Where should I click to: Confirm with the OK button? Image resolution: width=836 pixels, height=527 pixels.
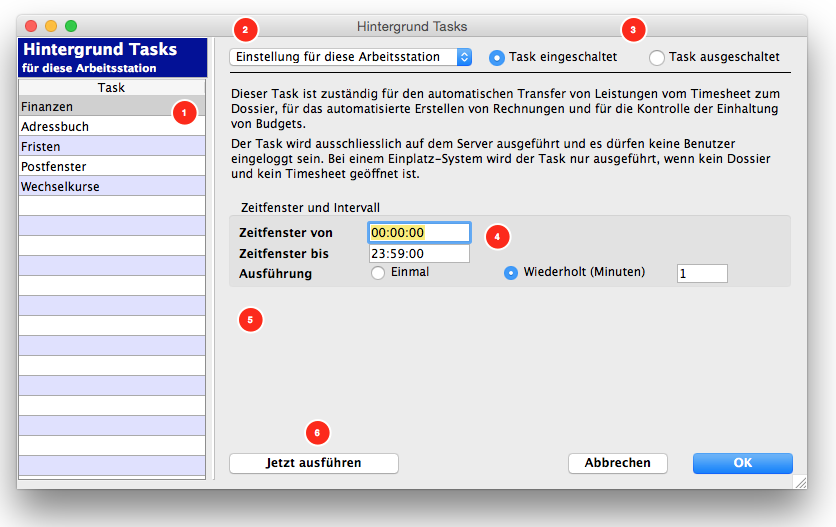743,463
